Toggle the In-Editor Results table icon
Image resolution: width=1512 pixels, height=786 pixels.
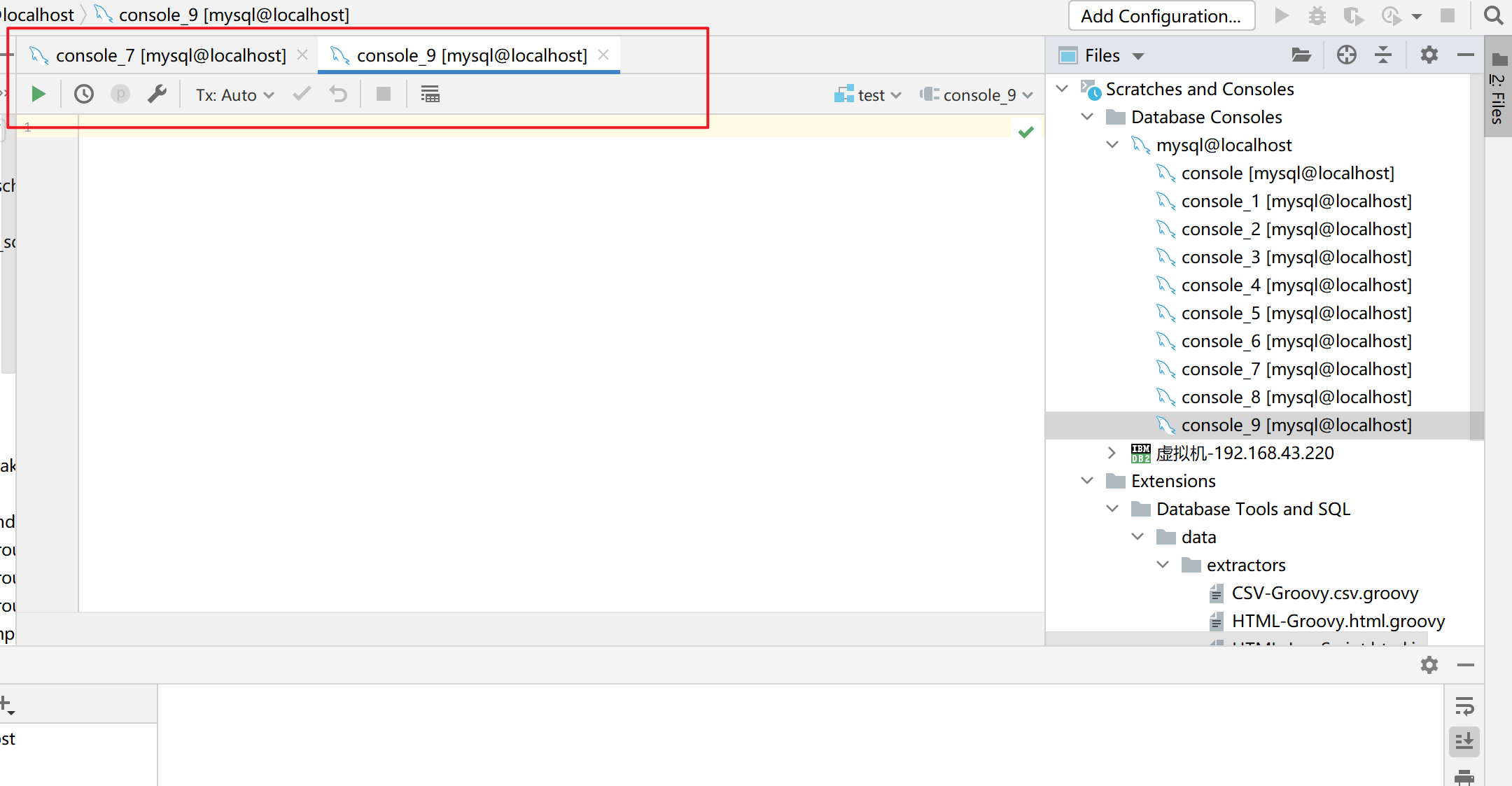(430, 94)
